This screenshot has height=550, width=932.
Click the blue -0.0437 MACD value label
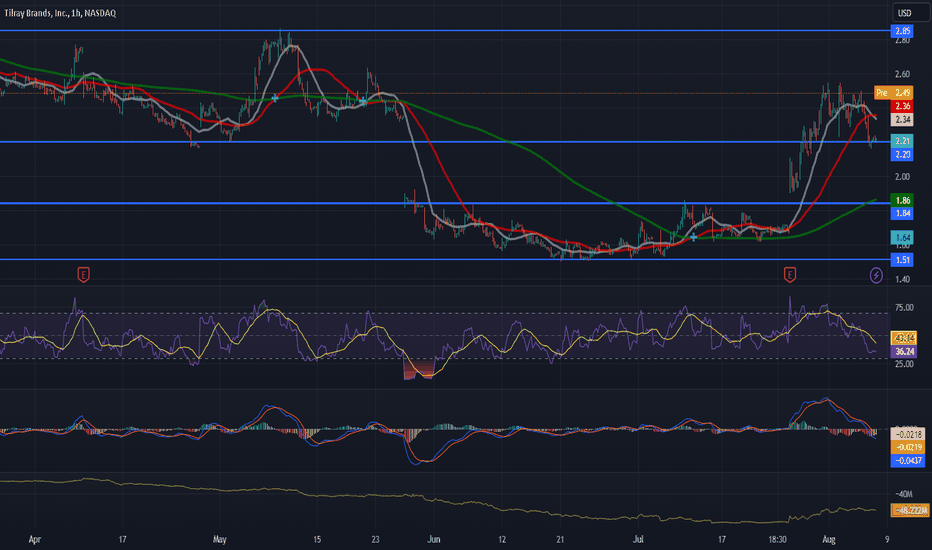coord(908,460)
